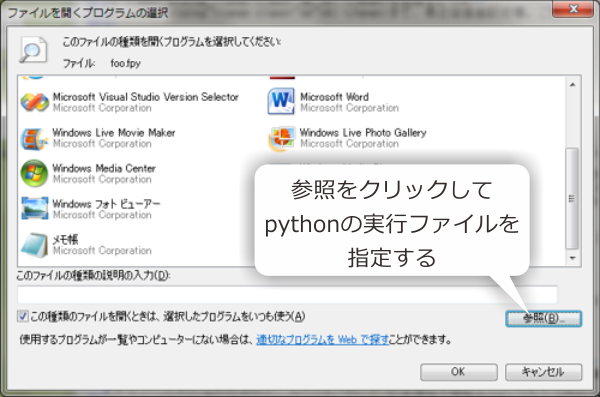Click the キャンセル button
This screenshot has height=397, width=600.
(x=543, y=372)
